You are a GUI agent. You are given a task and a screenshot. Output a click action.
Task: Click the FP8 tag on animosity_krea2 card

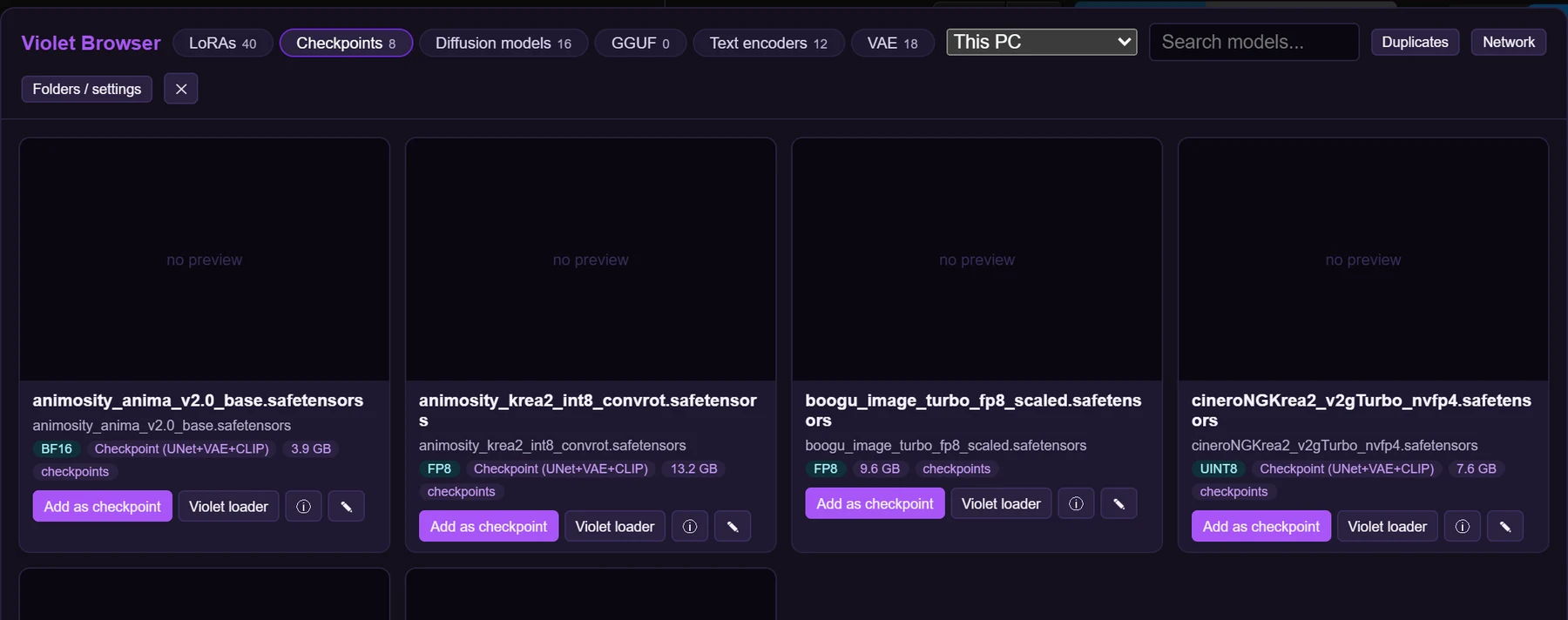coord(439,469)
